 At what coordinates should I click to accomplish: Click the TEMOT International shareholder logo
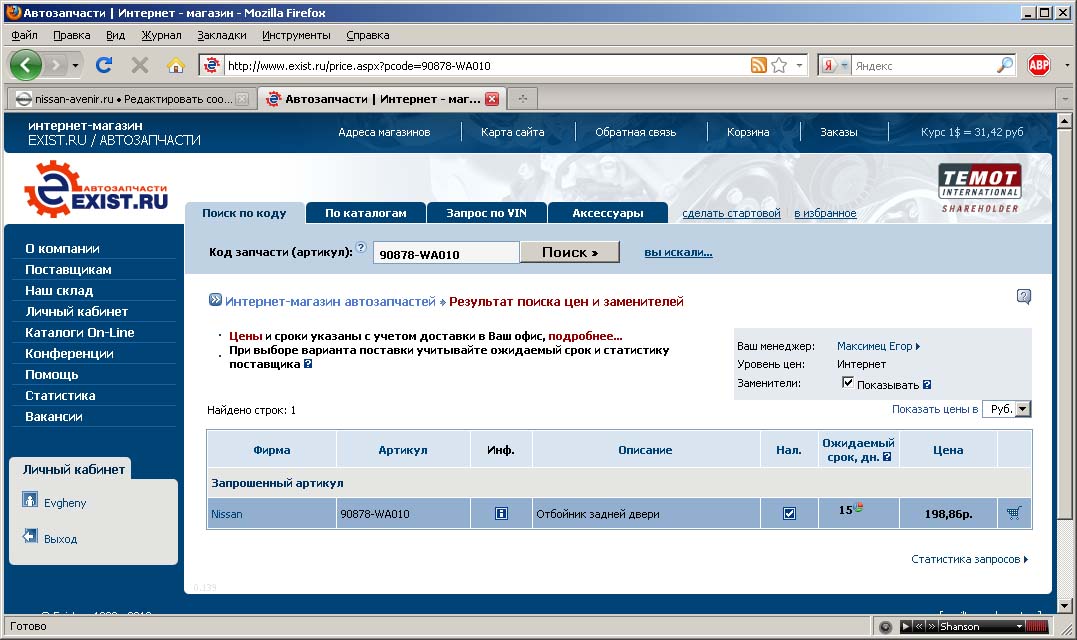979,189
